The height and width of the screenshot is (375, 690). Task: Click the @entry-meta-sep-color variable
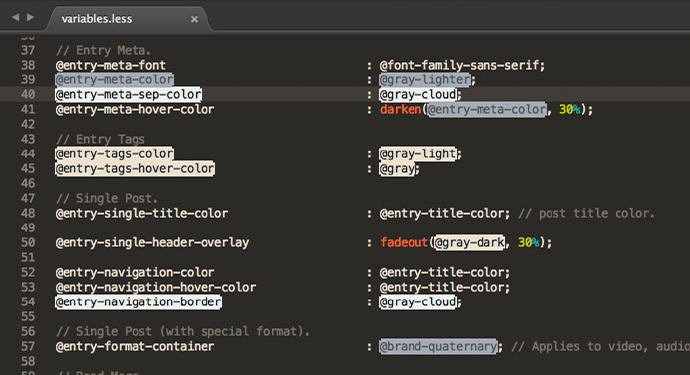[128, 94]
